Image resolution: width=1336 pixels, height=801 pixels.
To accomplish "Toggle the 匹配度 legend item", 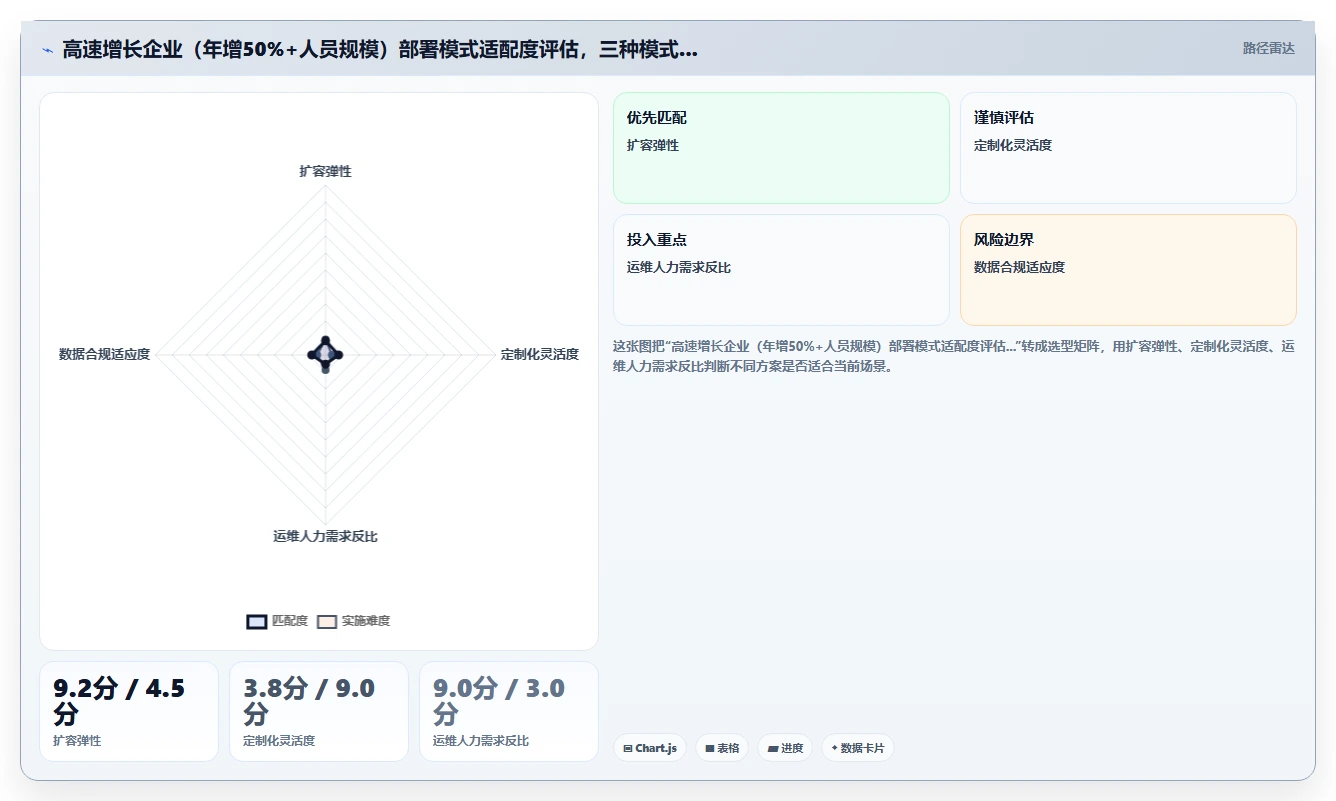I will (x=277, y=621).
